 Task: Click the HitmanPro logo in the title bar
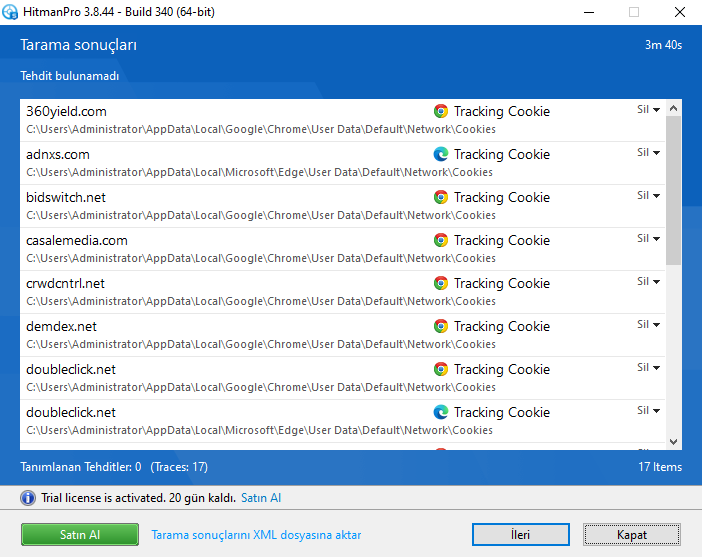pos(10,12)
